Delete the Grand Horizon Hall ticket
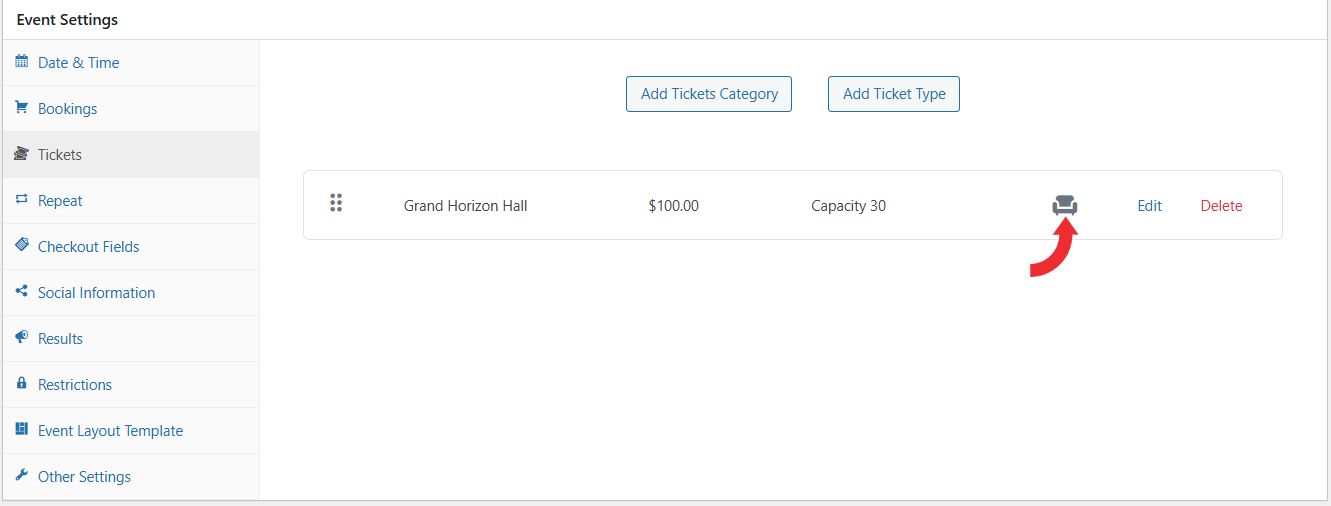This screenshot has height=506, width=1331. [1221, 206]
